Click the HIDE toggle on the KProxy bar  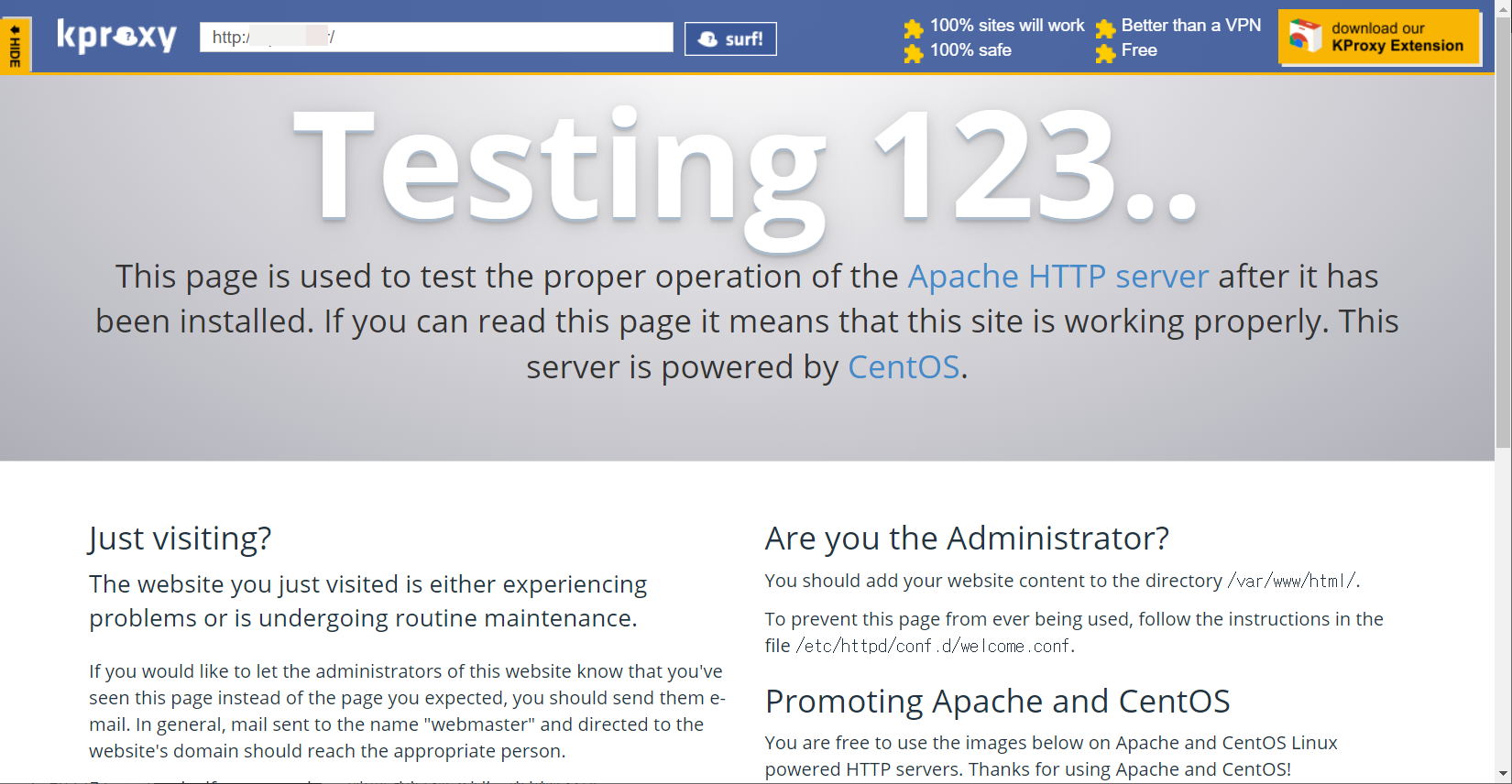point(16,45)
